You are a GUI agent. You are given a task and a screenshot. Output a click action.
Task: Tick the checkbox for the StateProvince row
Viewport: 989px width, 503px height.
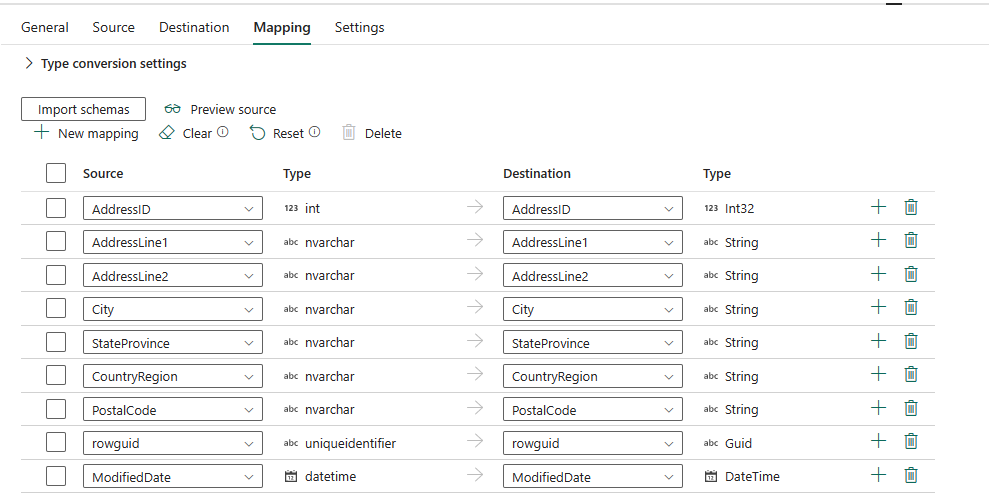[x=56, y=342]
